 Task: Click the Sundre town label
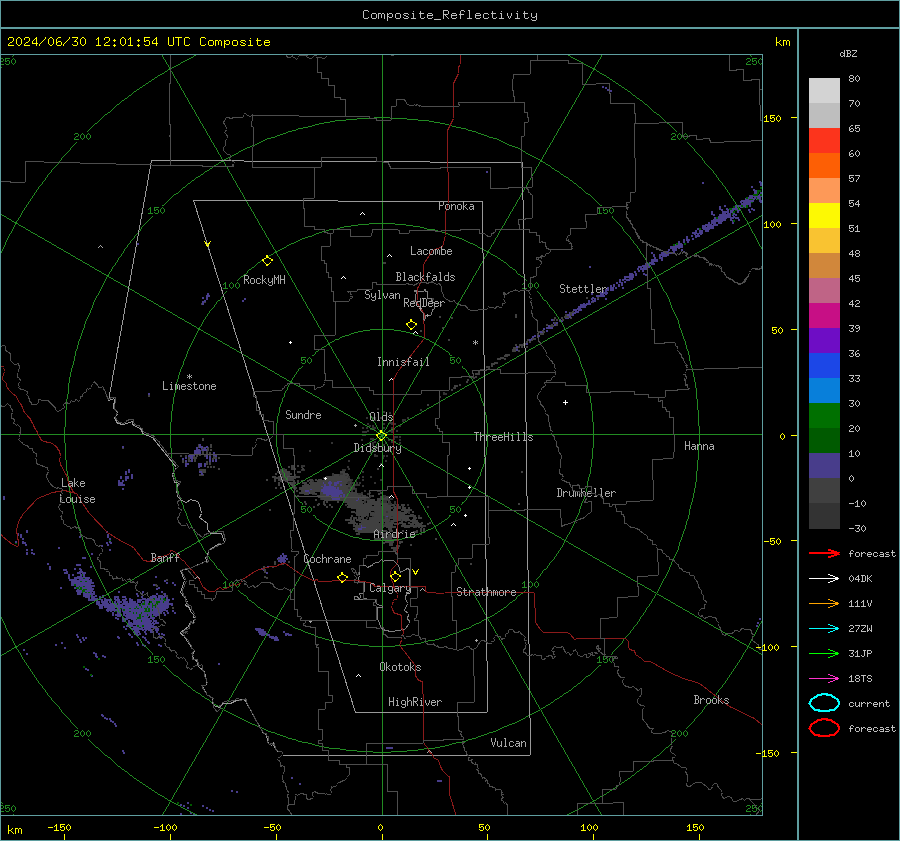click(303, 414)
